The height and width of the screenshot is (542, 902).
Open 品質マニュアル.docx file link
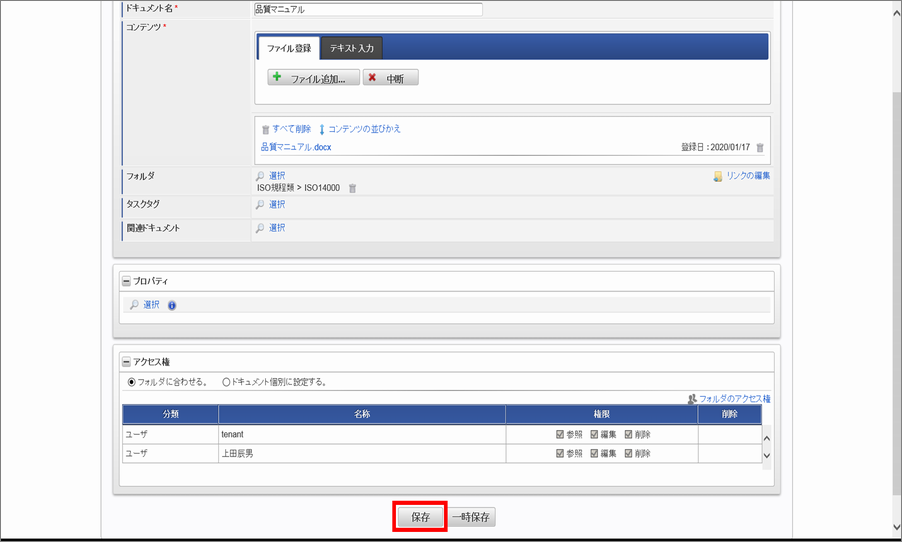tap(296, 147)
